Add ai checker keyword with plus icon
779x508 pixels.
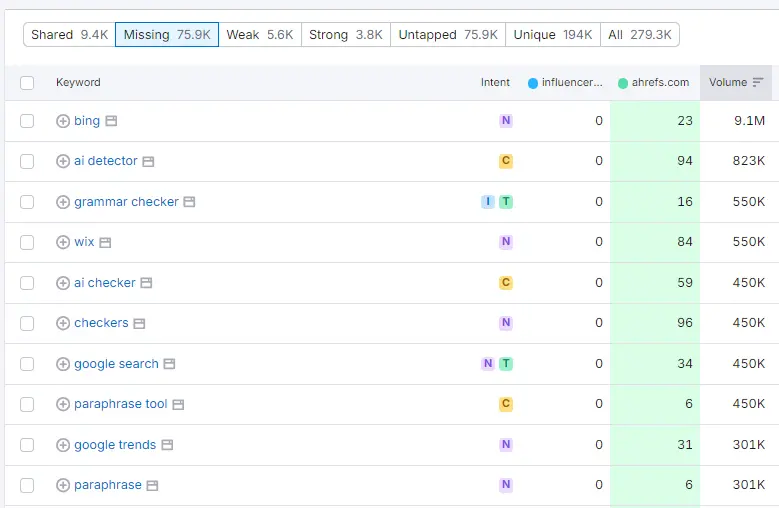coord(63,283)
